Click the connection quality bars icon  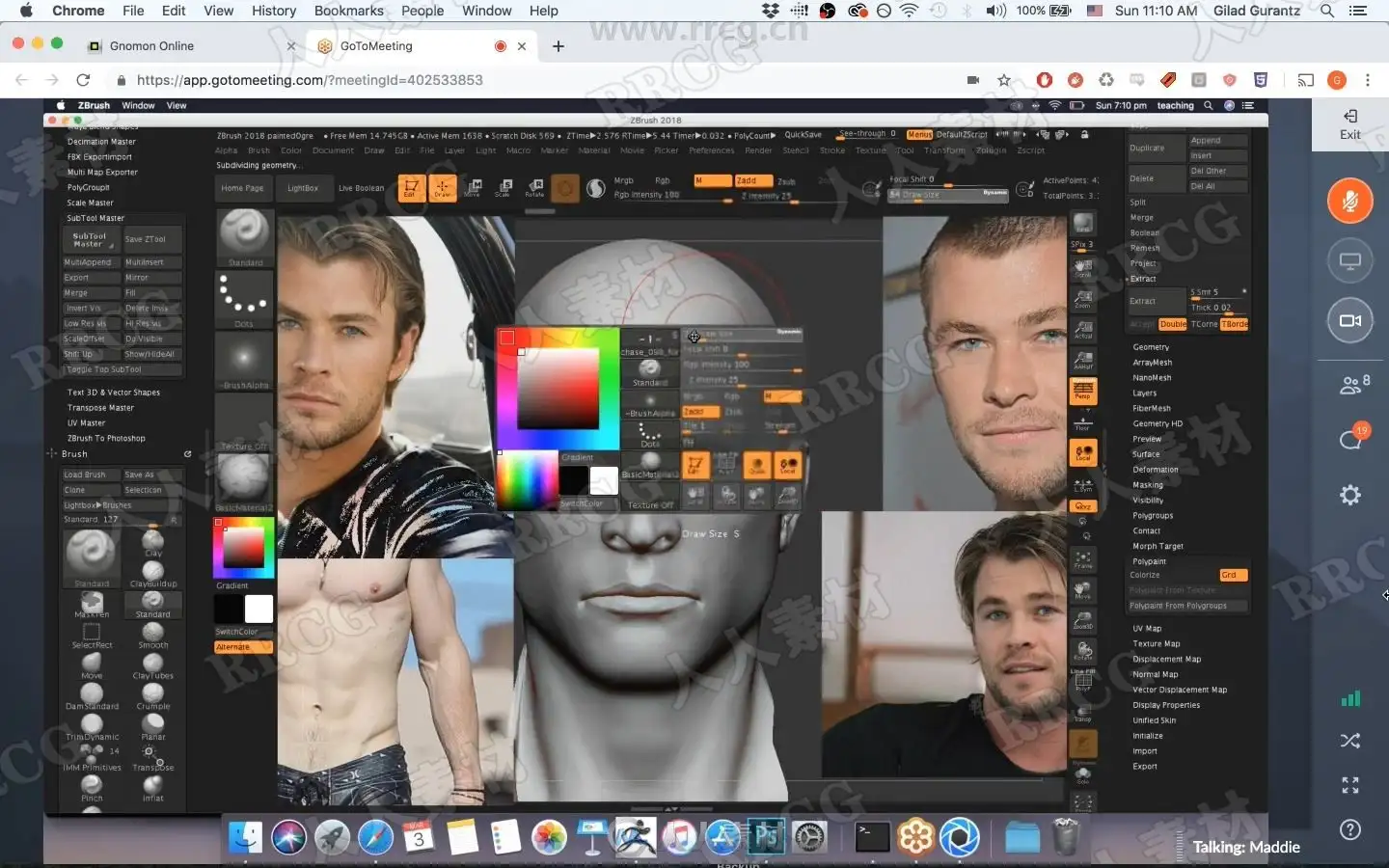(x=1350, y=698)
